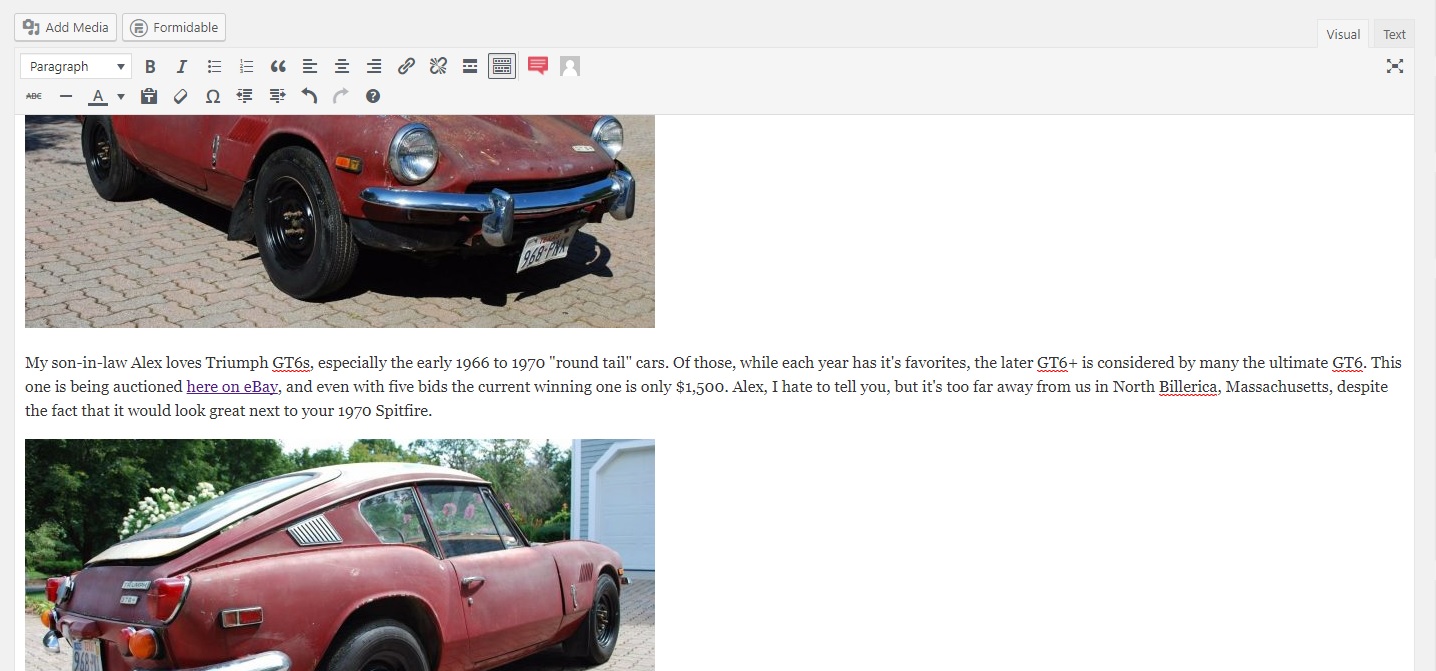
Task: Apply blockquote formatting
Action: 278,67
